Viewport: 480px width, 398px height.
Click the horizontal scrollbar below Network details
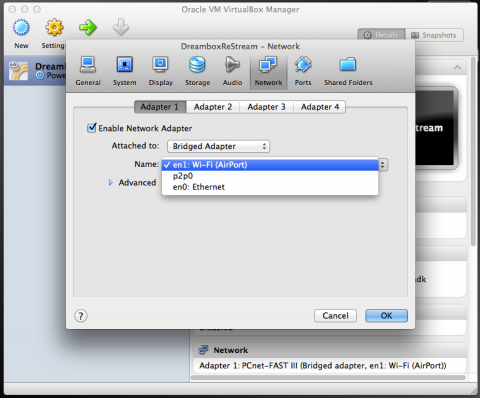point(328,378)
